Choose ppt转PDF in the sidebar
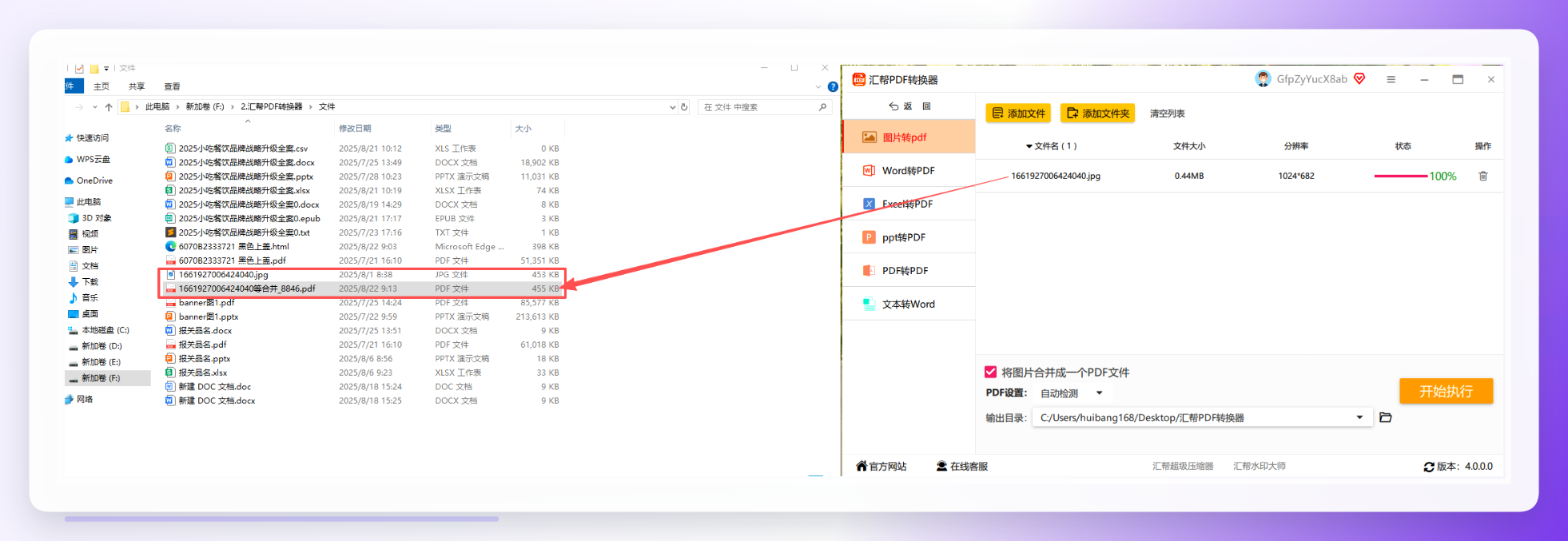 pos(909,237)
